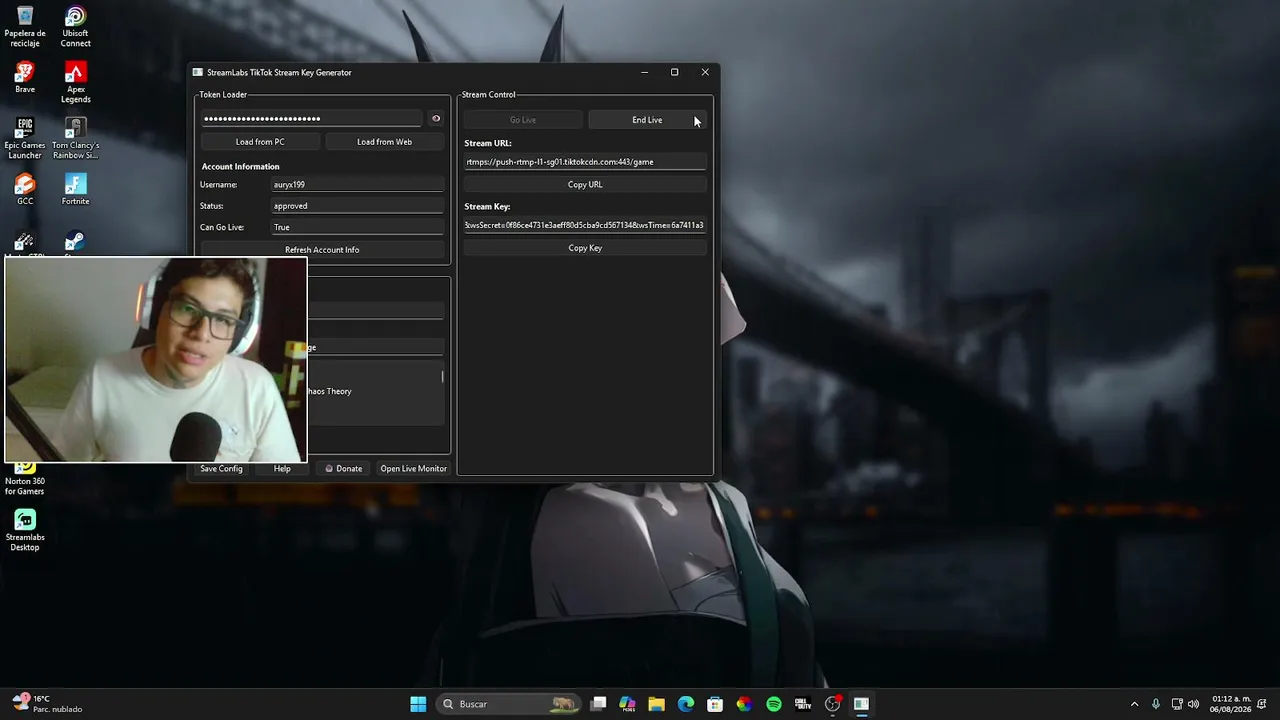
Task: Click the masked token input field
Action: click(x=312, y=119)
